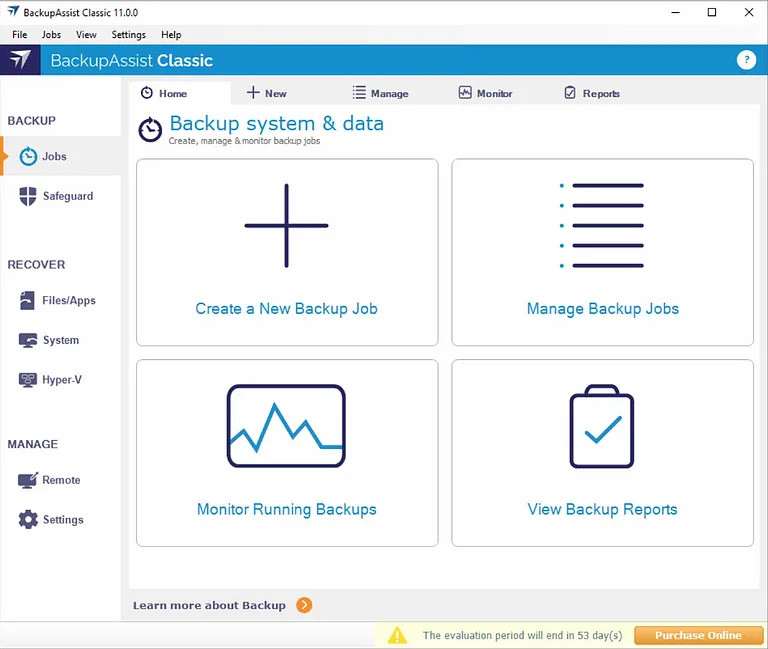The height and width of the screenshot is (649, 768).
Task: Switch to the Home tab
Action: 179,93
